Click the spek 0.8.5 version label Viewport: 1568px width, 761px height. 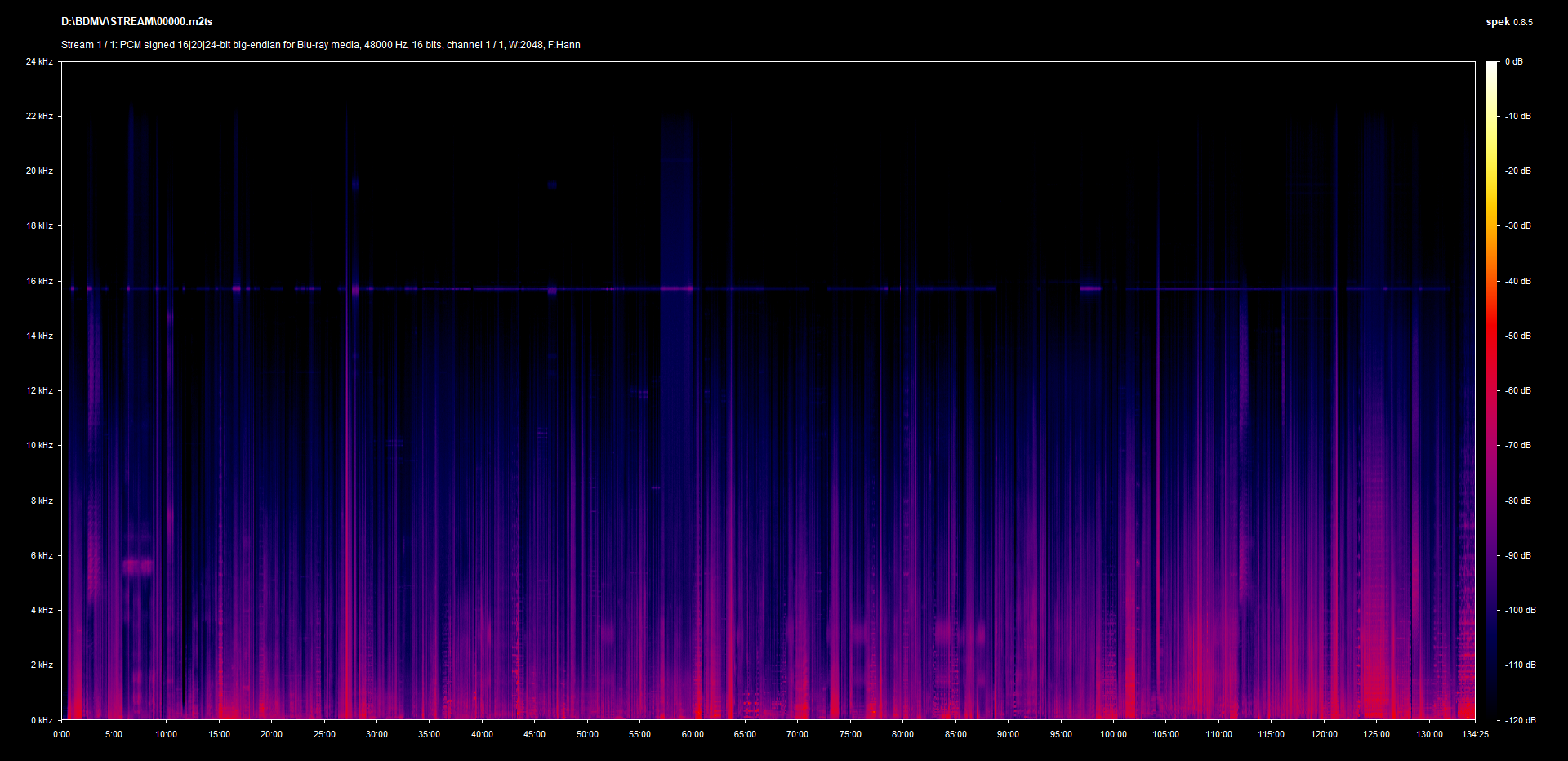[x=1508, y=22]
